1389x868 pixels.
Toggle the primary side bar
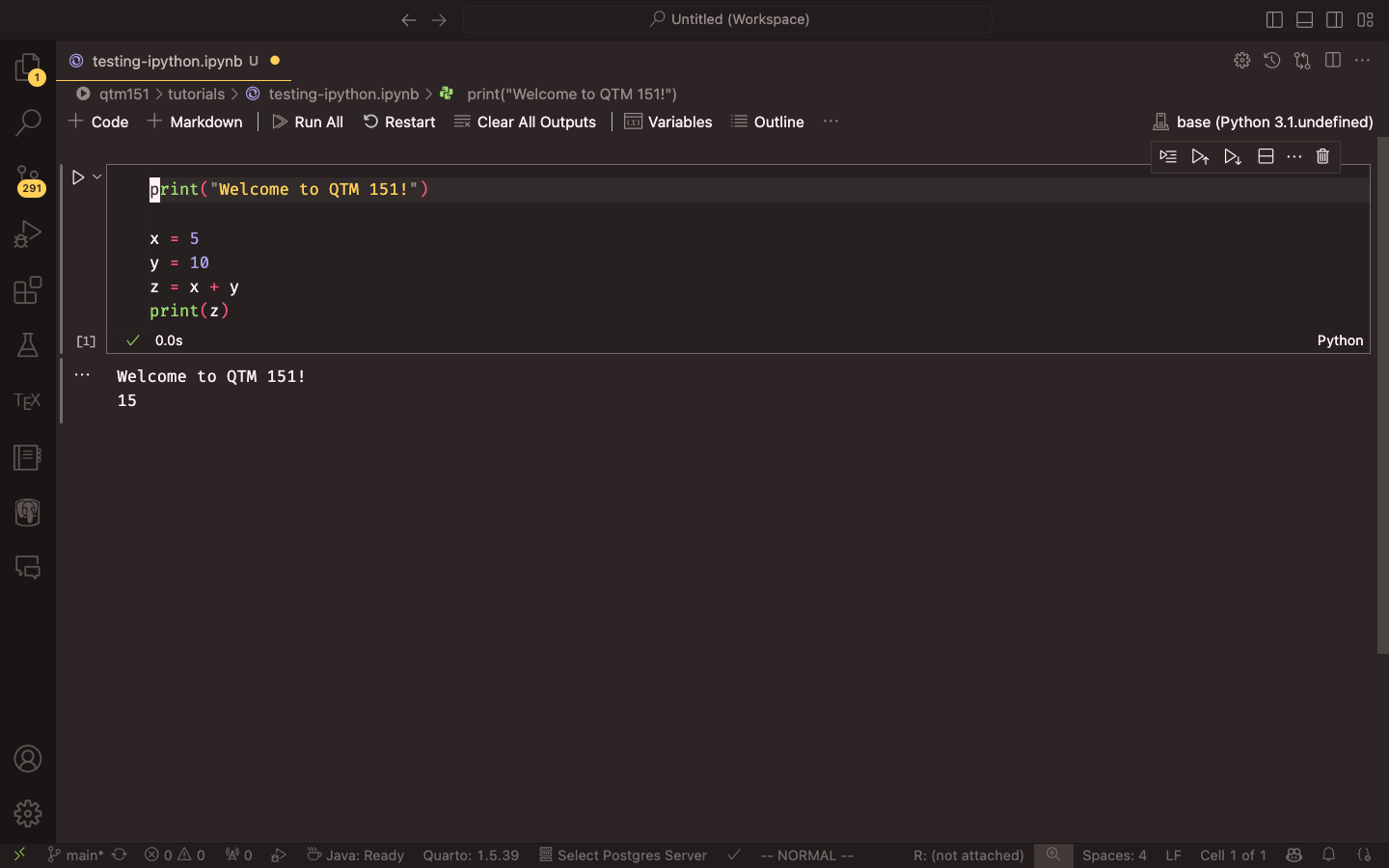[1274, 19]
